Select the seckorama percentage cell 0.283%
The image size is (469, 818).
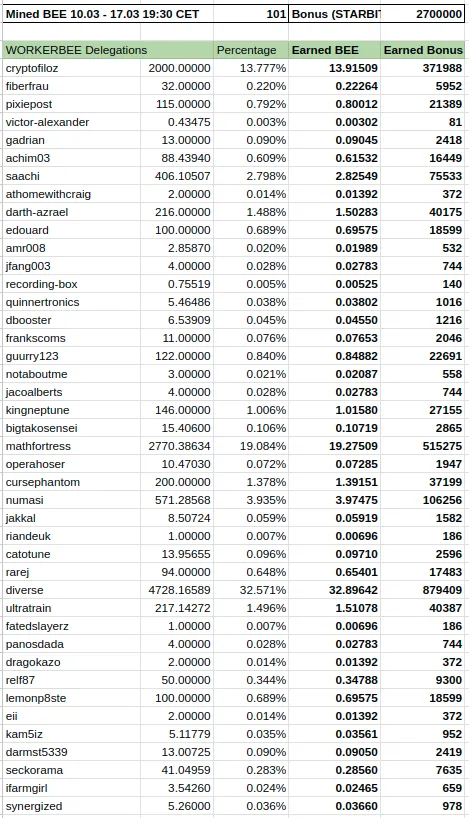pyautogui.click(x=251, y=770)
